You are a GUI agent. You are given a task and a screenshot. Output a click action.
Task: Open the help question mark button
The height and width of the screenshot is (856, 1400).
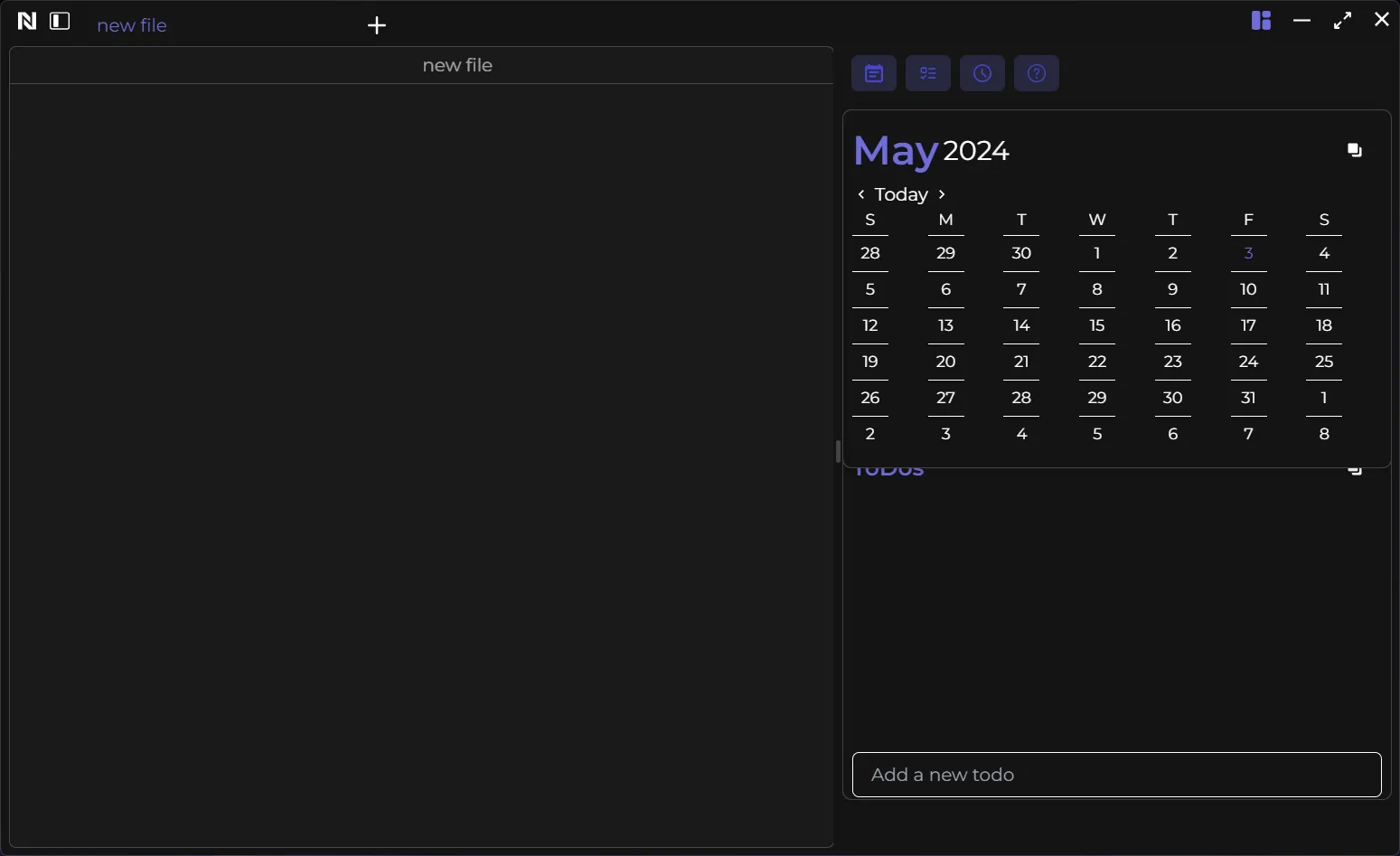1037,73
